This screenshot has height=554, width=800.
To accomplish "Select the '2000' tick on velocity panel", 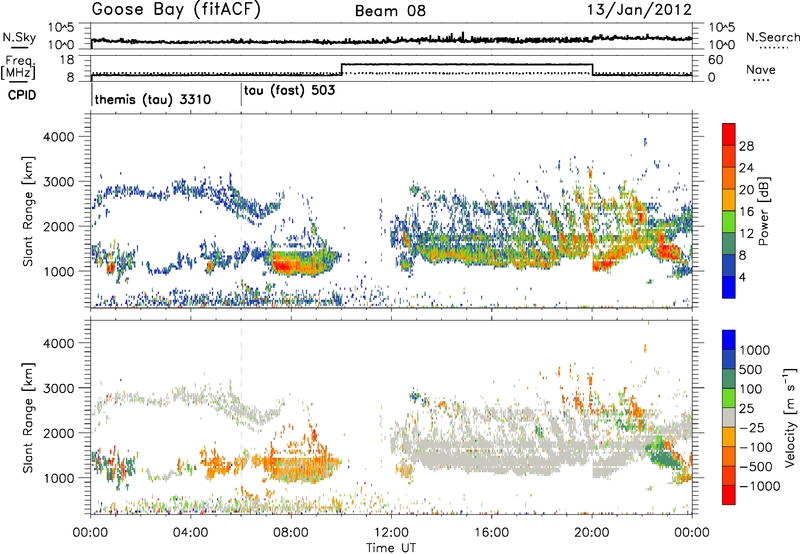I will coord(58,433).
